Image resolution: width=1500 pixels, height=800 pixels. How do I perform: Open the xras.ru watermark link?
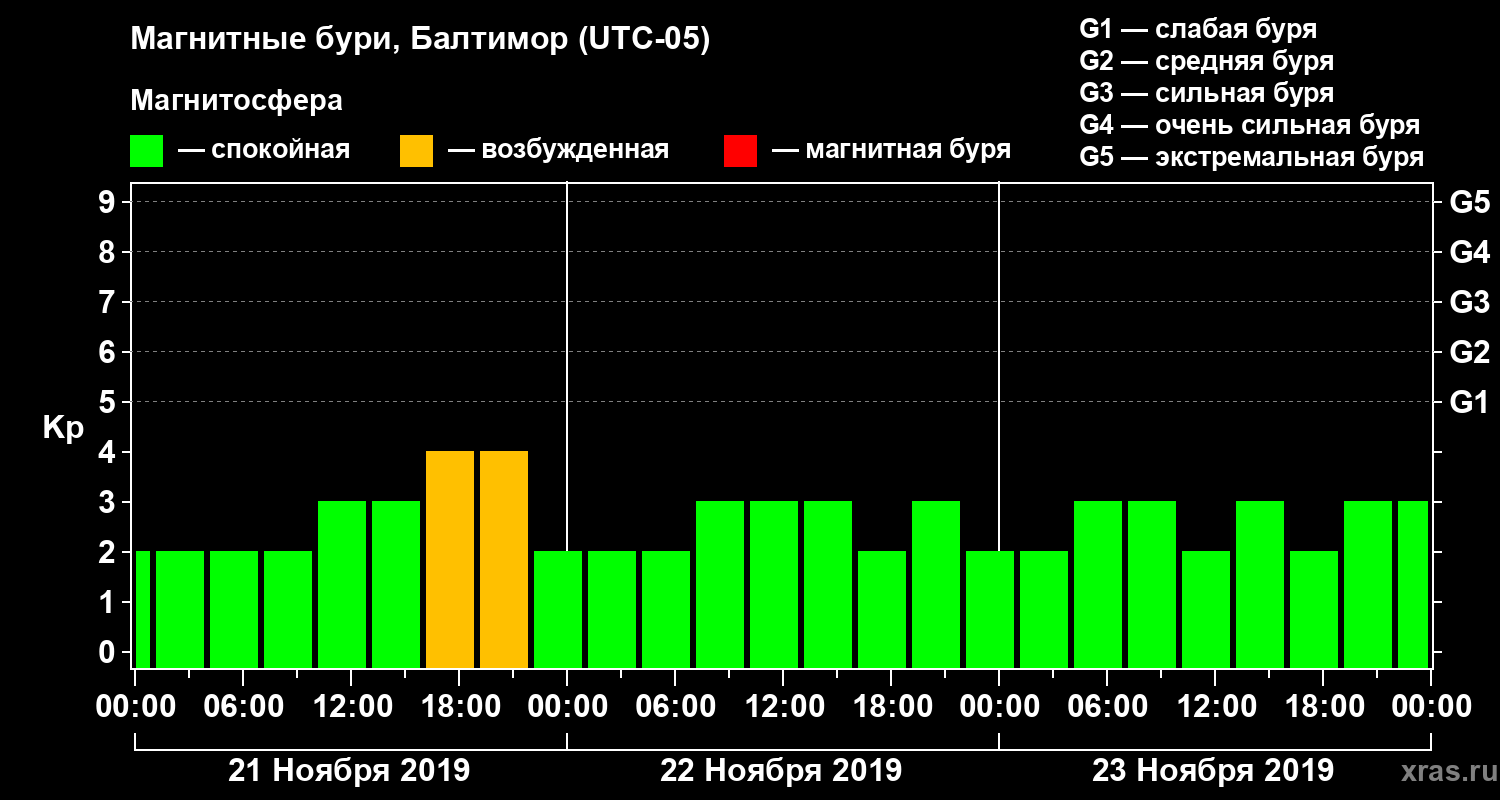click(x=1444, y=771)
